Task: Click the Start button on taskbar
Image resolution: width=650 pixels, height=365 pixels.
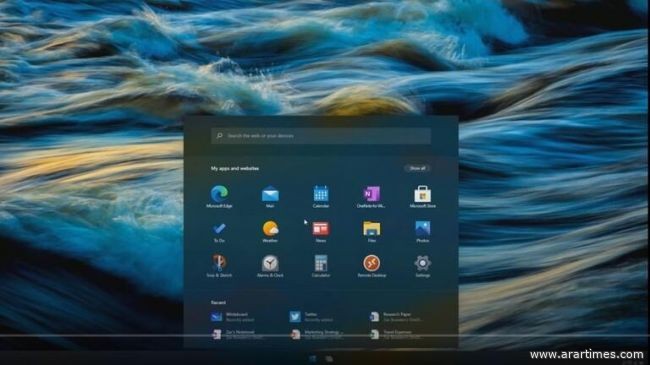Action: [313, 359]
